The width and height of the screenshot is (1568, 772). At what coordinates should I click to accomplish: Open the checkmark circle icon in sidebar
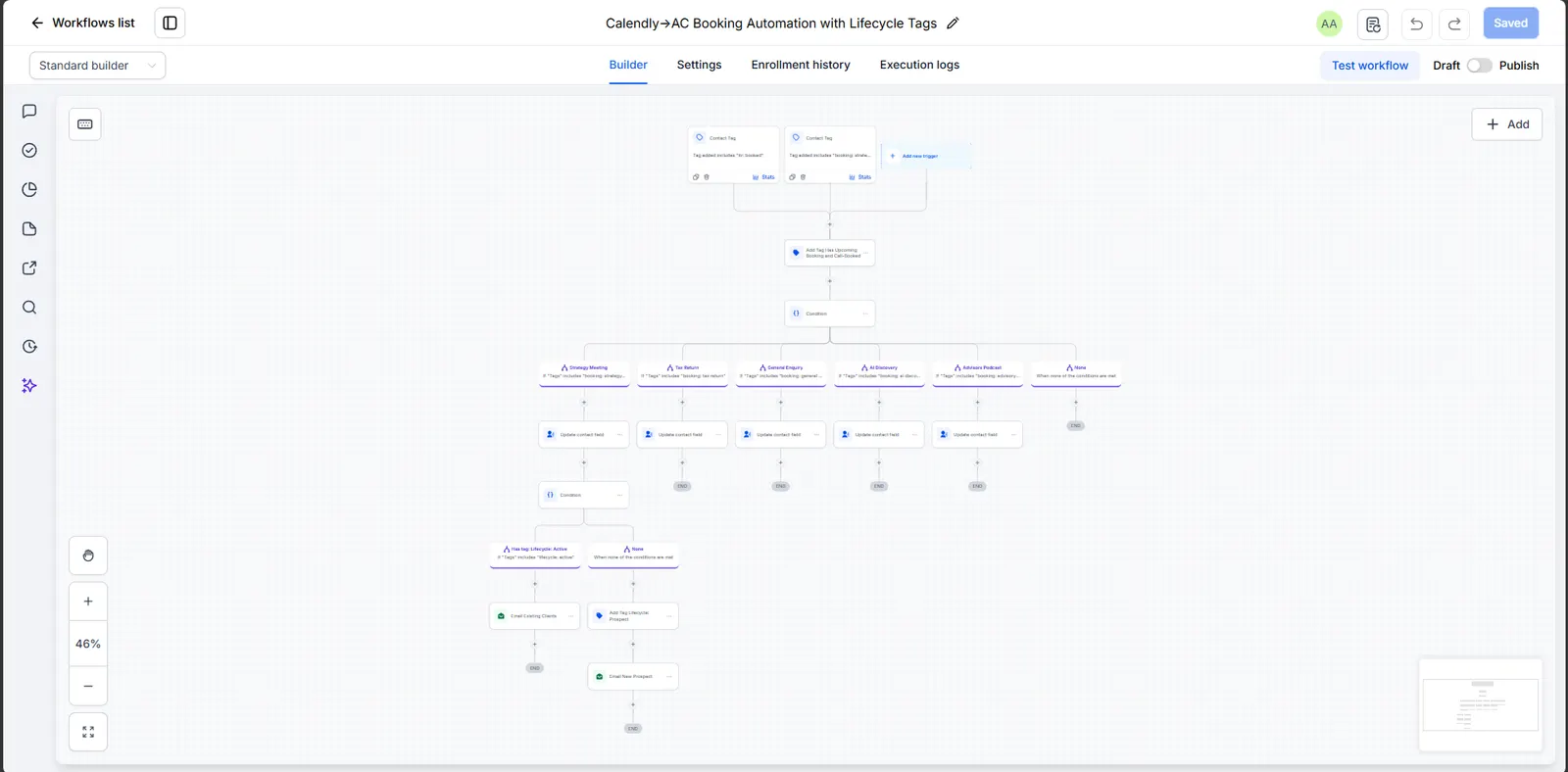(29, 151)
